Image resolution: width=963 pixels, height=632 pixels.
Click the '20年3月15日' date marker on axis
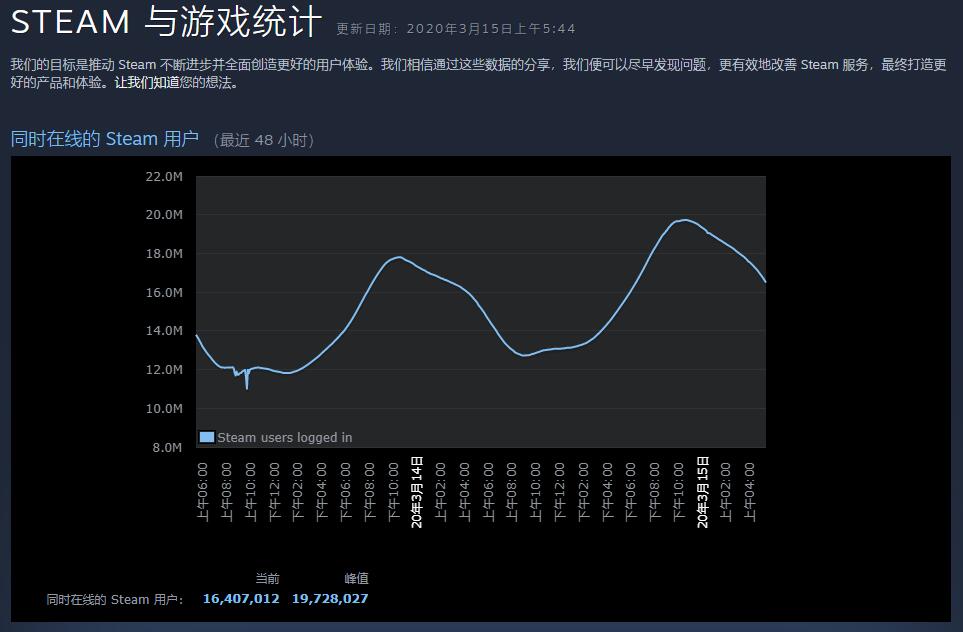702,491
